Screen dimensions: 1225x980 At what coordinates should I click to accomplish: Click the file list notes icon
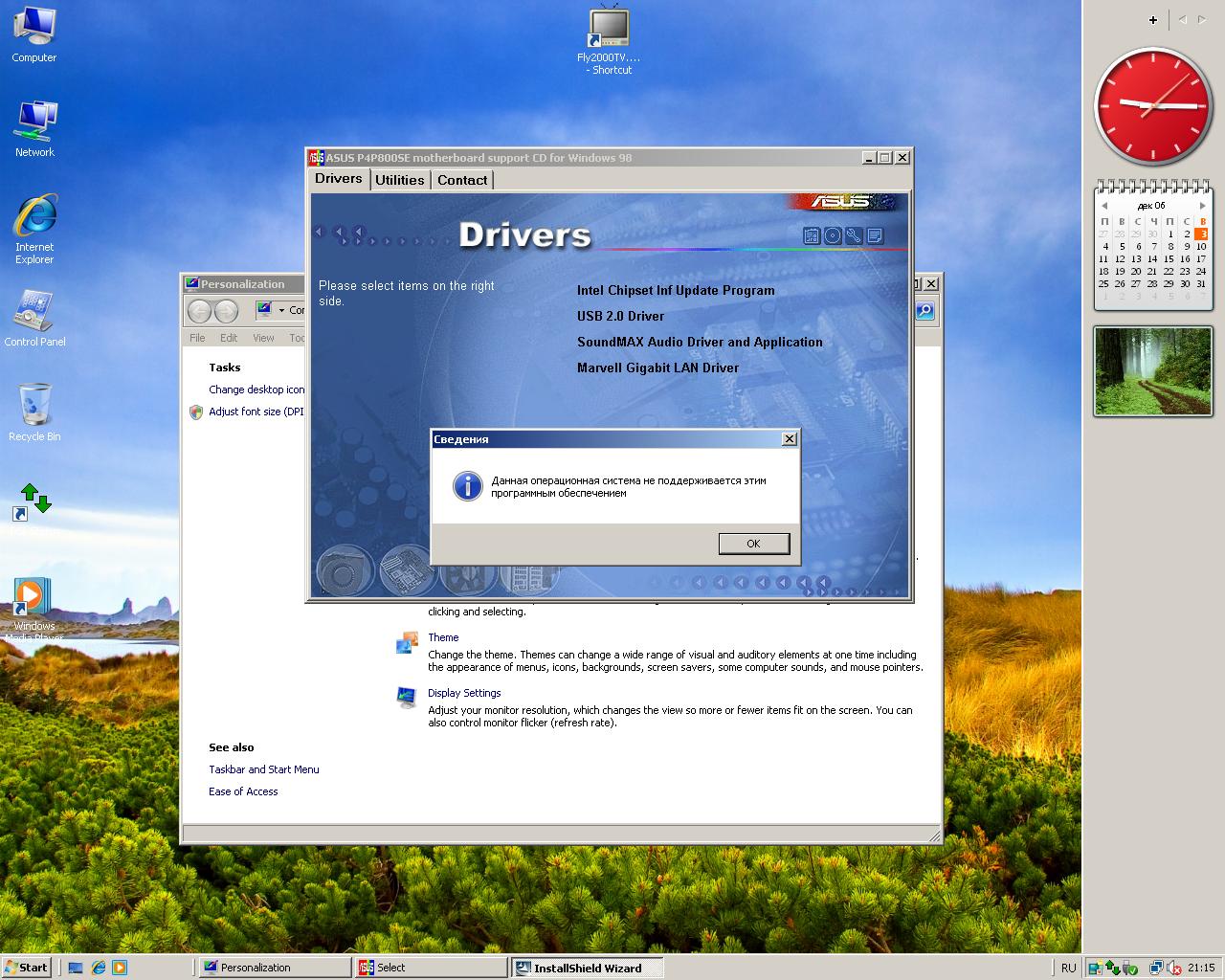click(875, 235)
